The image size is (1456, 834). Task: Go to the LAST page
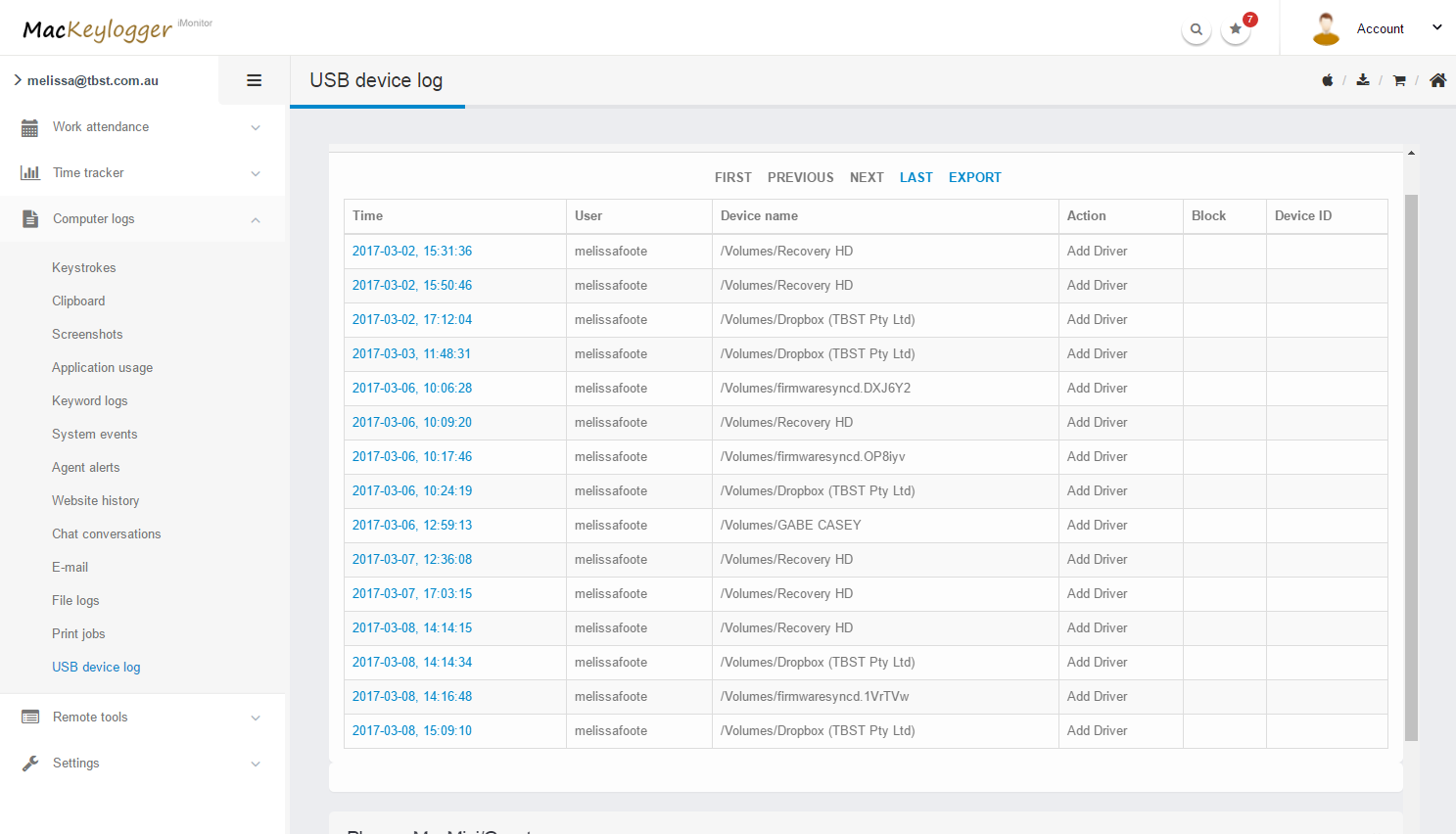coord(916,177)
